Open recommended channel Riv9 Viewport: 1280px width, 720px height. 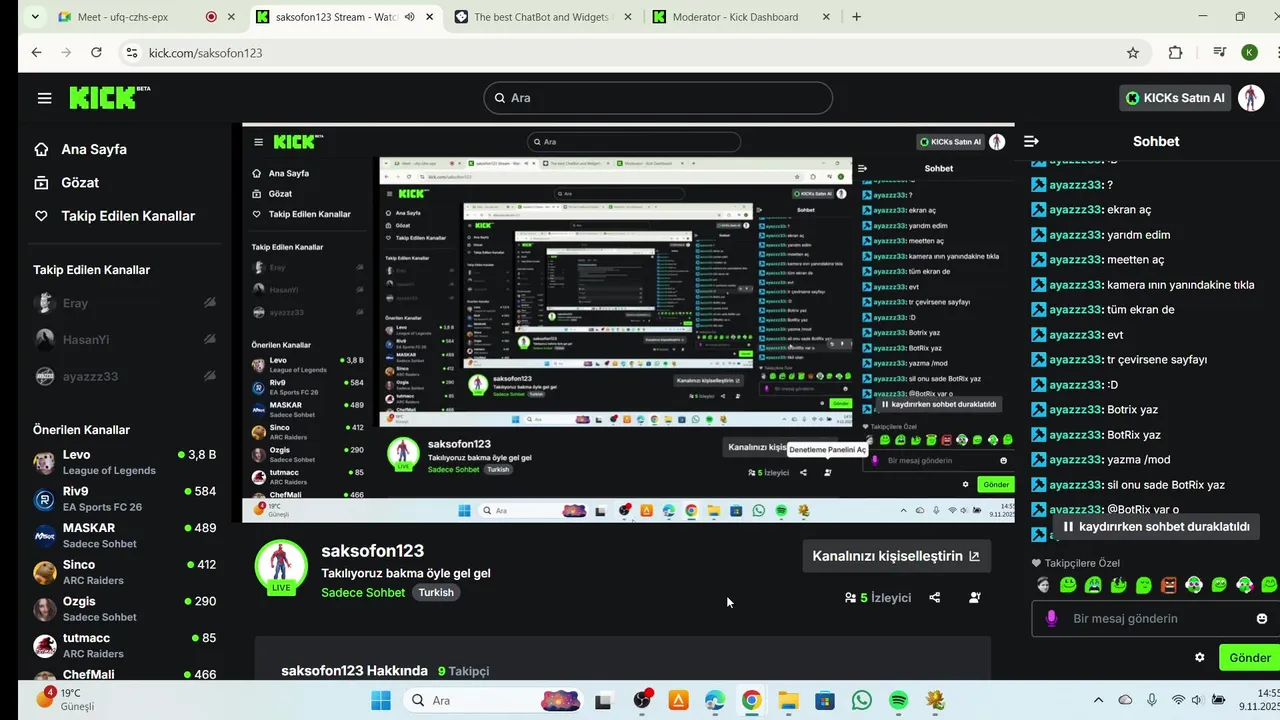(125, 499)
